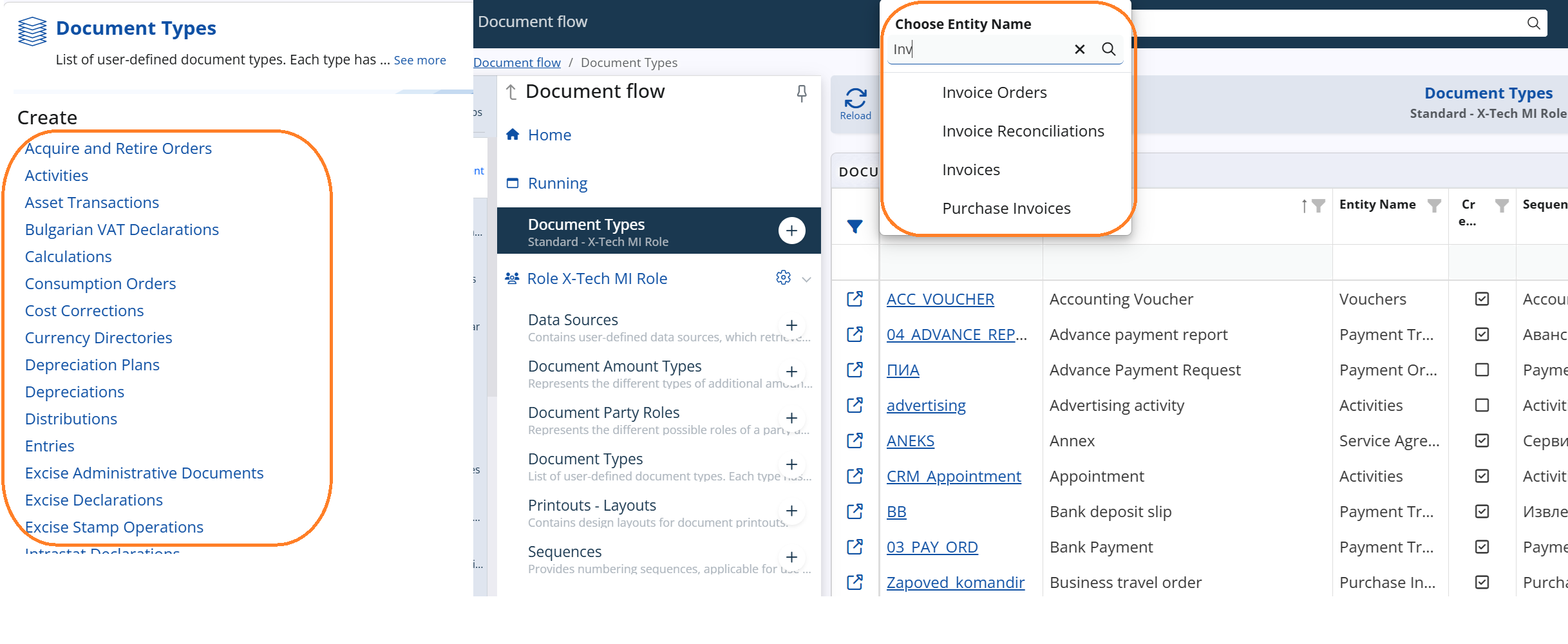Open Running in Document flow navigation
This screenshot has height=644, width=1568.
coord(558,184)
